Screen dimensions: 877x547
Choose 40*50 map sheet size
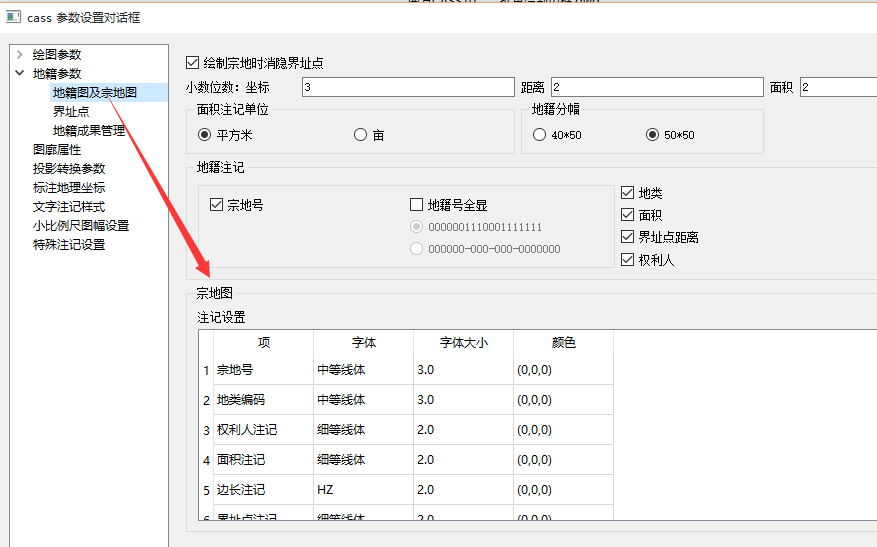click(540, 135)
